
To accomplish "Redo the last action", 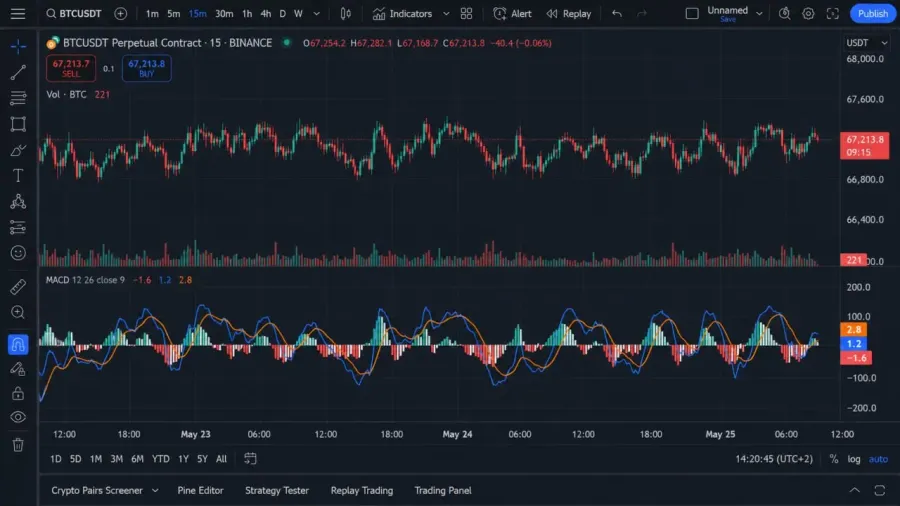I will tap(642, 13).
